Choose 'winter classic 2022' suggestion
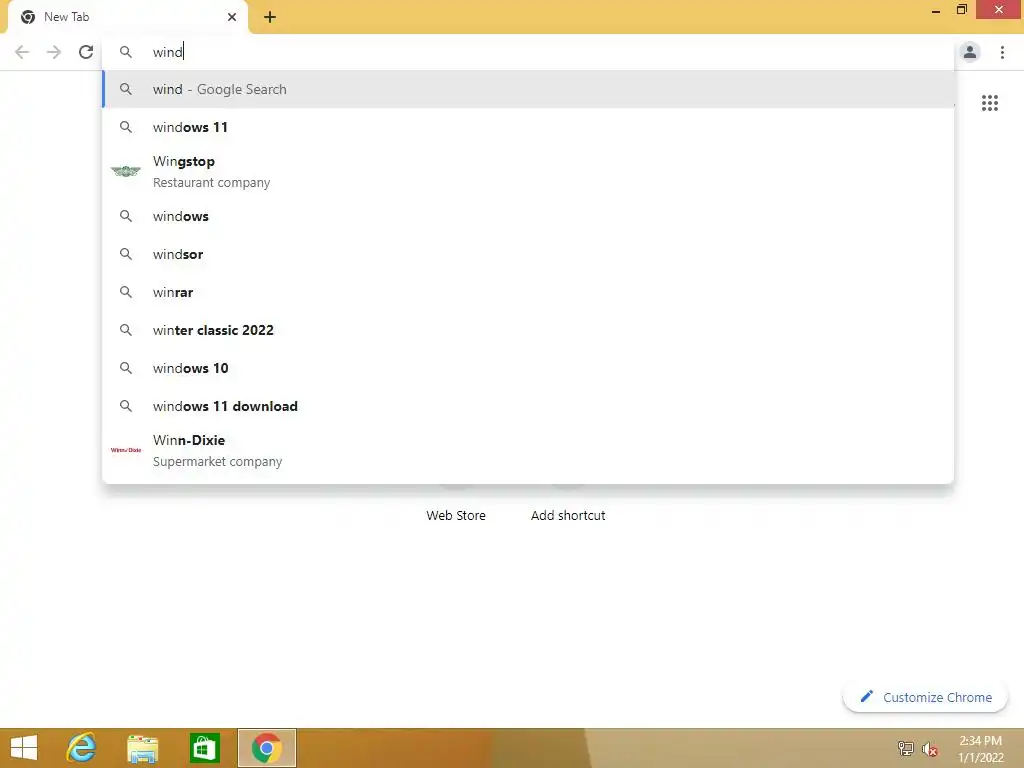This screenshot has height=768, width=1024. pyautogui.click(x=528, y=330)
